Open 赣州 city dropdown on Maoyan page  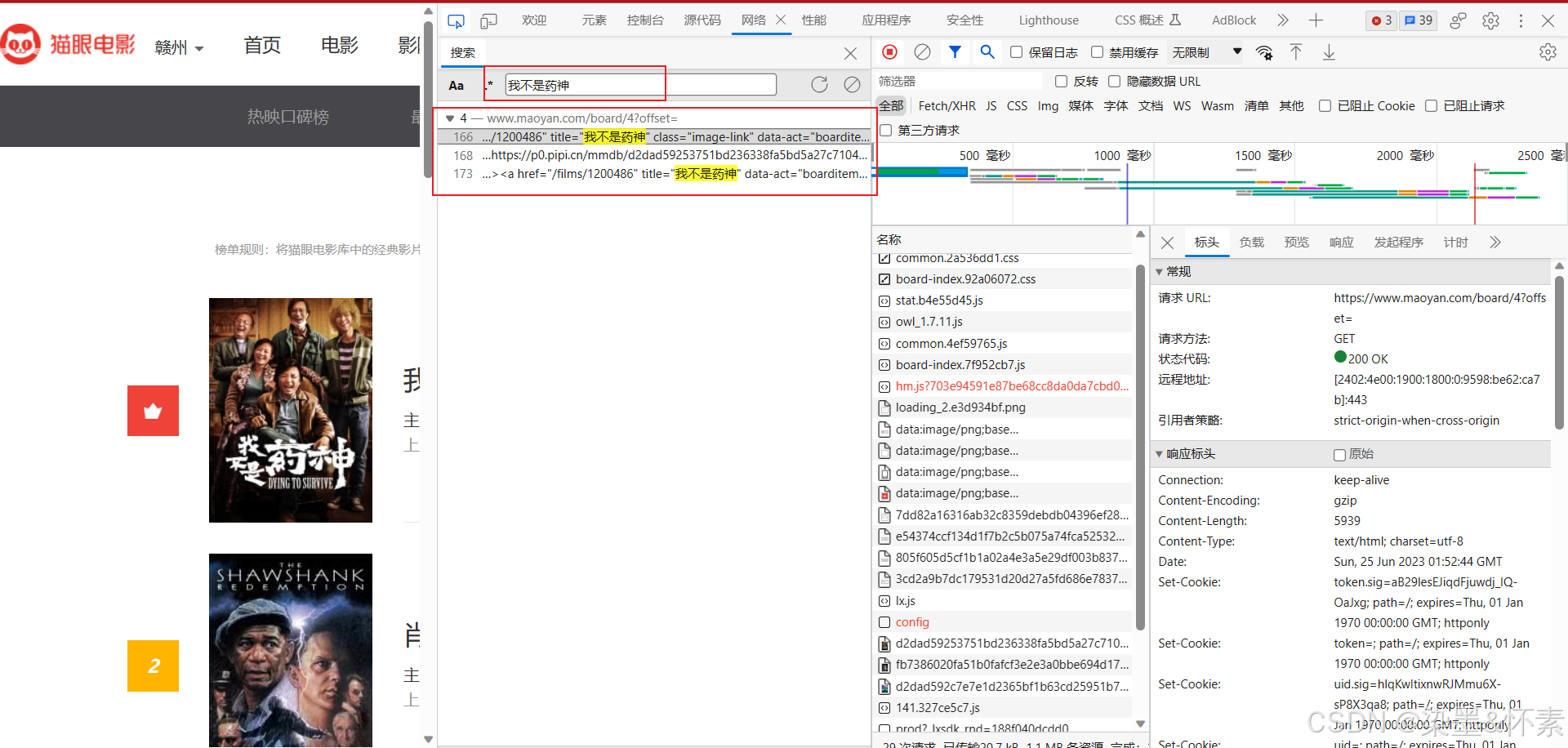[x=179, y=47]
